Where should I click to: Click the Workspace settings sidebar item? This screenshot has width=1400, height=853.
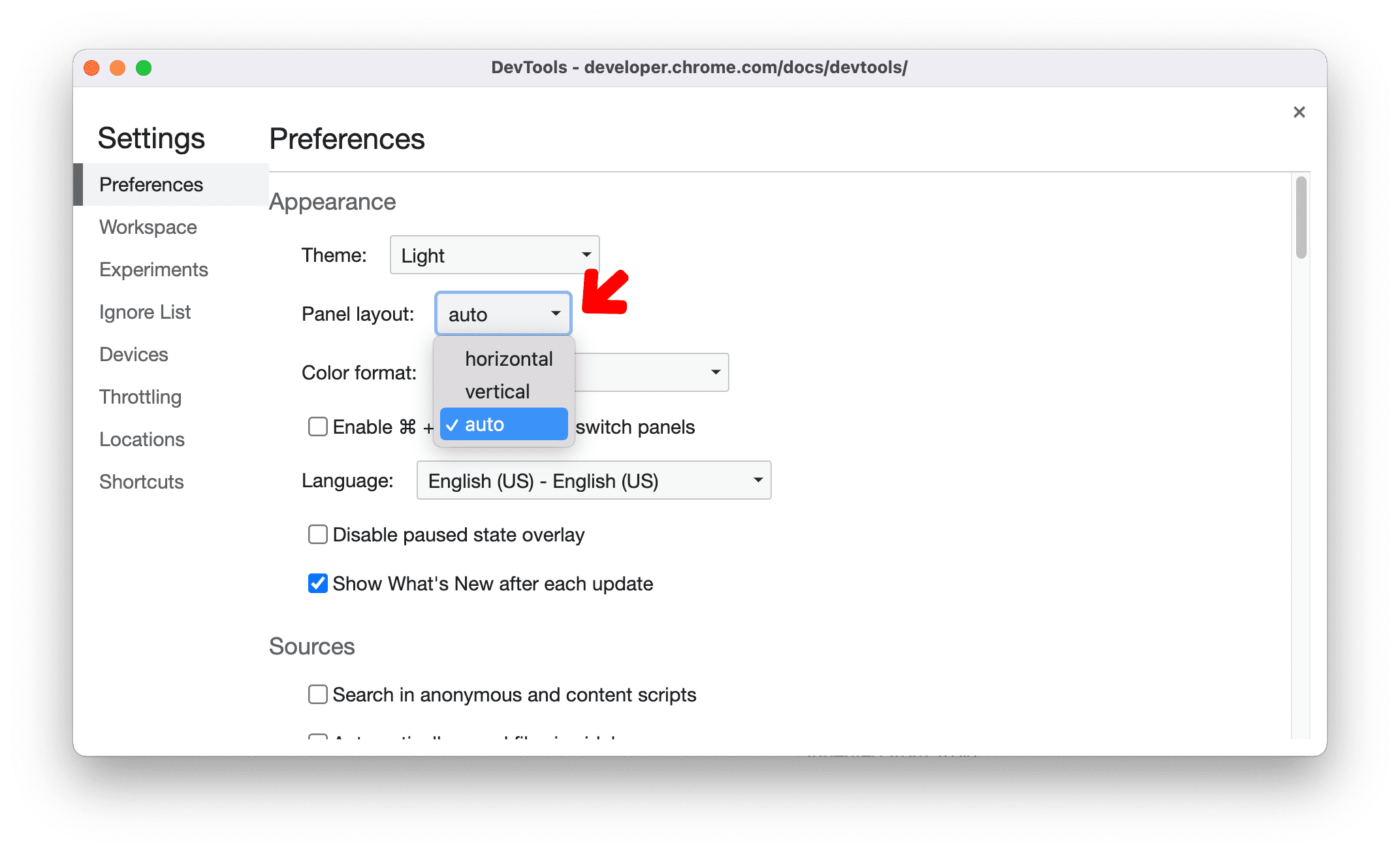coord(148,226)
